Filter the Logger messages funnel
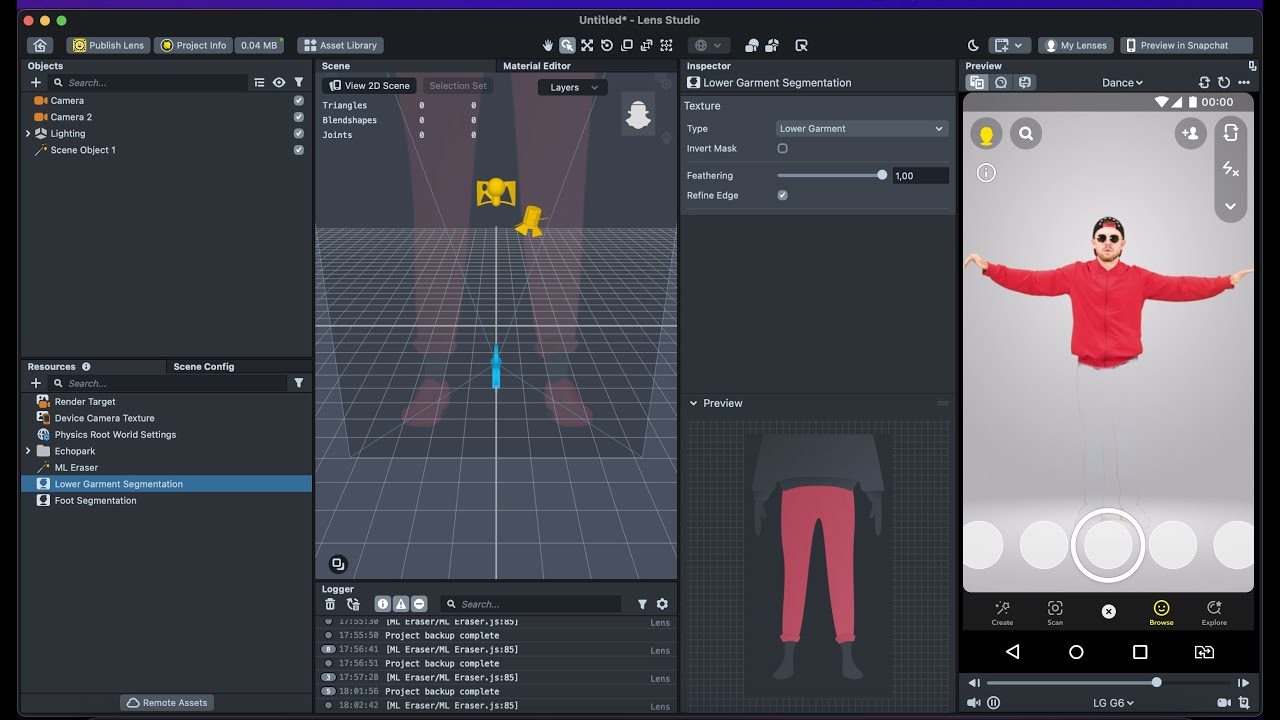Image resolution: width=1280 pixels, height=720 pixels. tap(642, 604)
